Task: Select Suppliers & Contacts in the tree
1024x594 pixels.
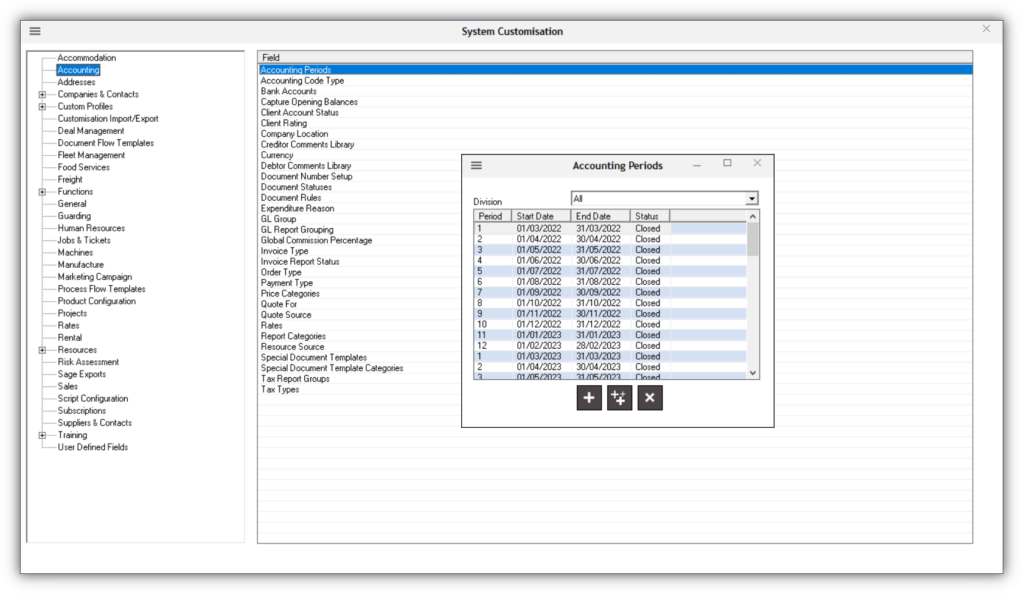Action: click(95, 423)
